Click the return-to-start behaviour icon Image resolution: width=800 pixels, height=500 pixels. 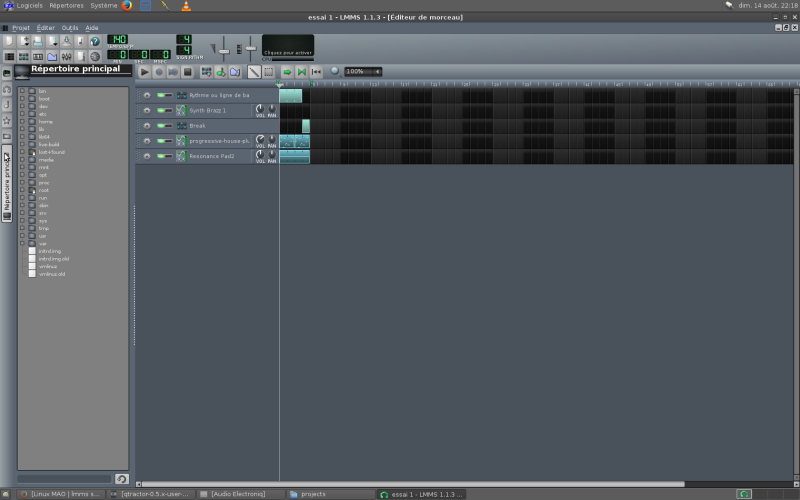[316, 72]
